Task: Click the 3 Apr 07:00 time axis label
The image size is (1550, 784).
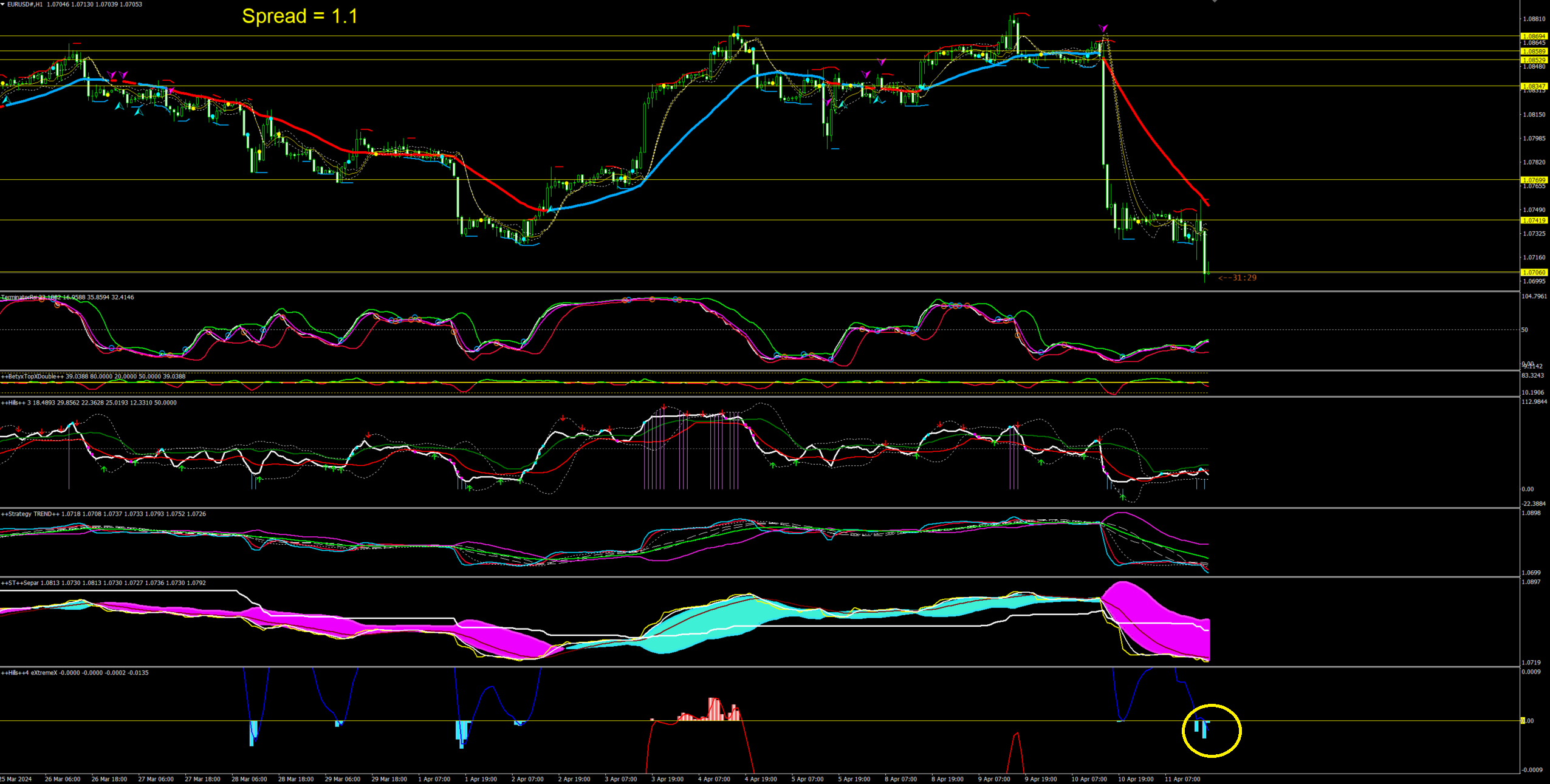Action: 620,779
